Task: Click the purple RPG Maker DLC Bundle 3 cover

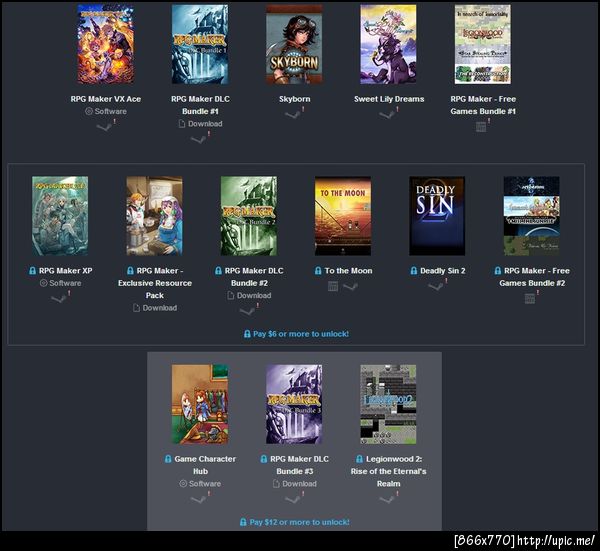Action: pos(294,404)
